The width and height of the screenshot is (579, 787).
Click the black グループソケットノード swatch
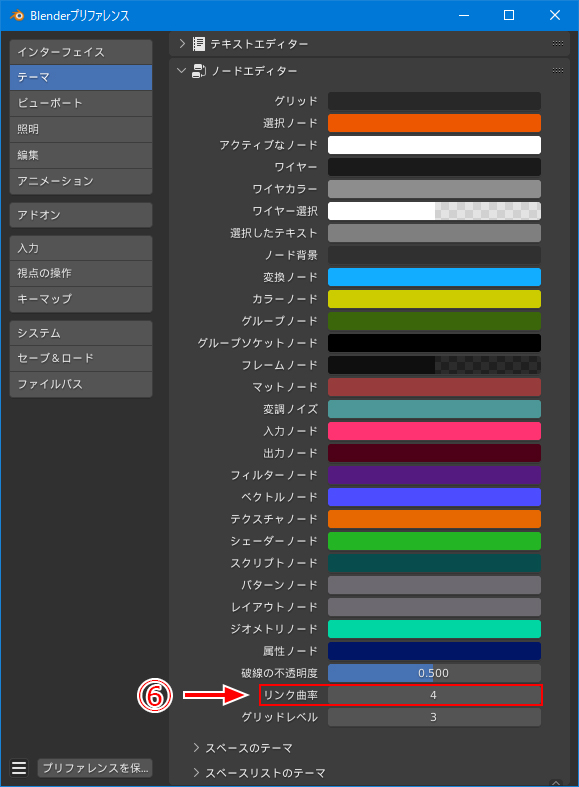(435, 343)
